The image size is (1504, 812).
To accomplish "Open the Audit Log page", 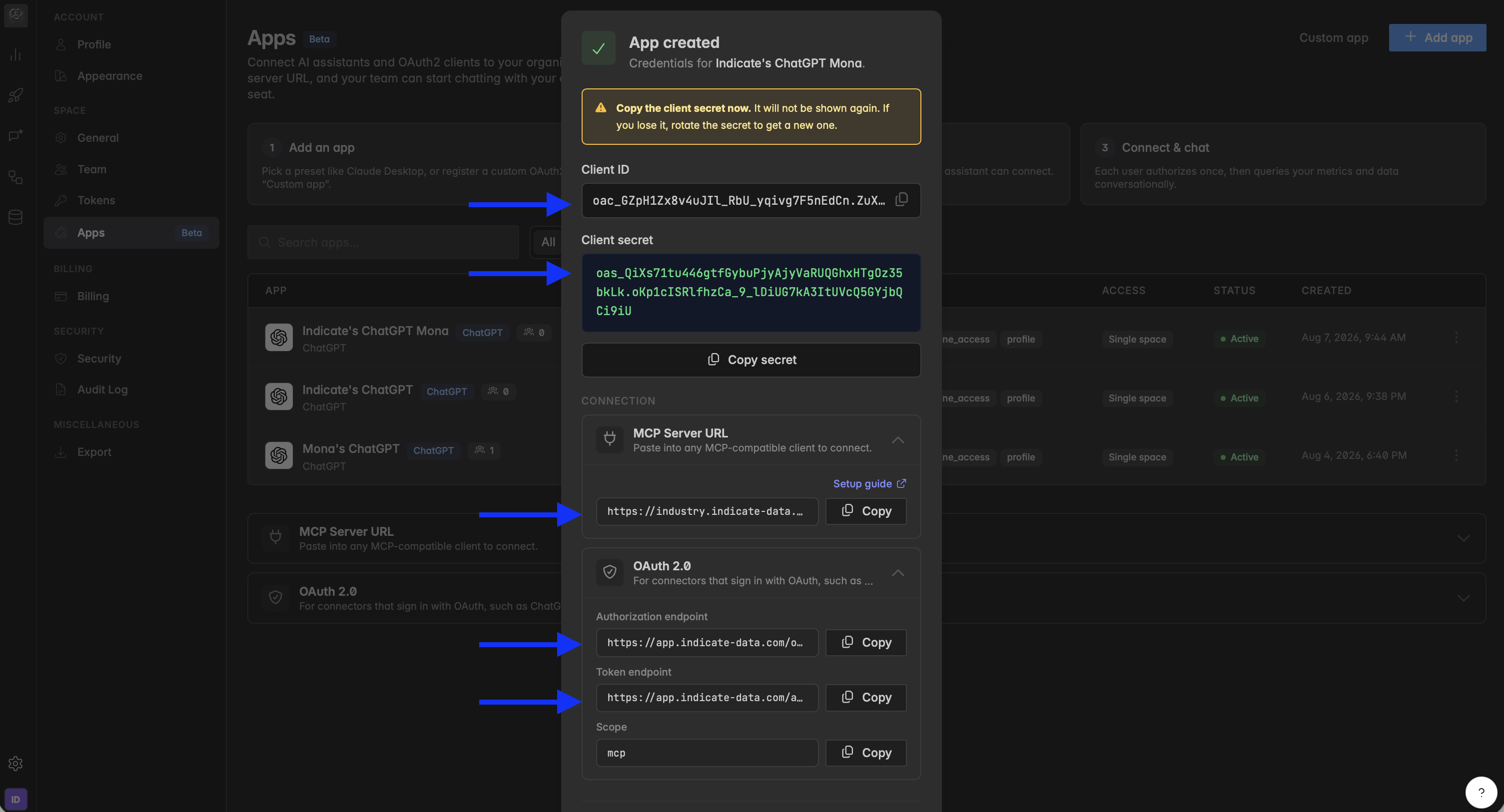I will click(x=131, y=389).
